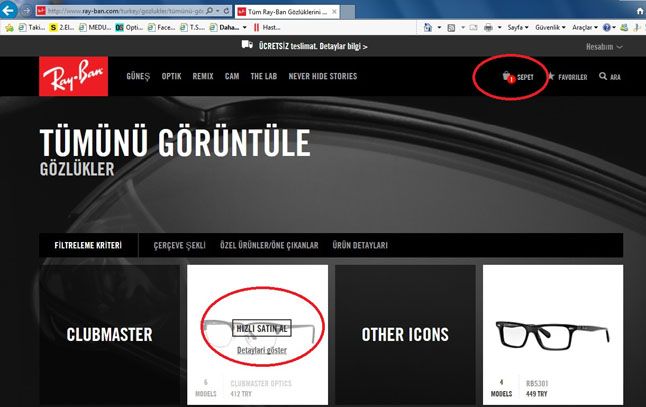
Task: Open the CLUBMASTER category tile
Action: tap(110, 334)
